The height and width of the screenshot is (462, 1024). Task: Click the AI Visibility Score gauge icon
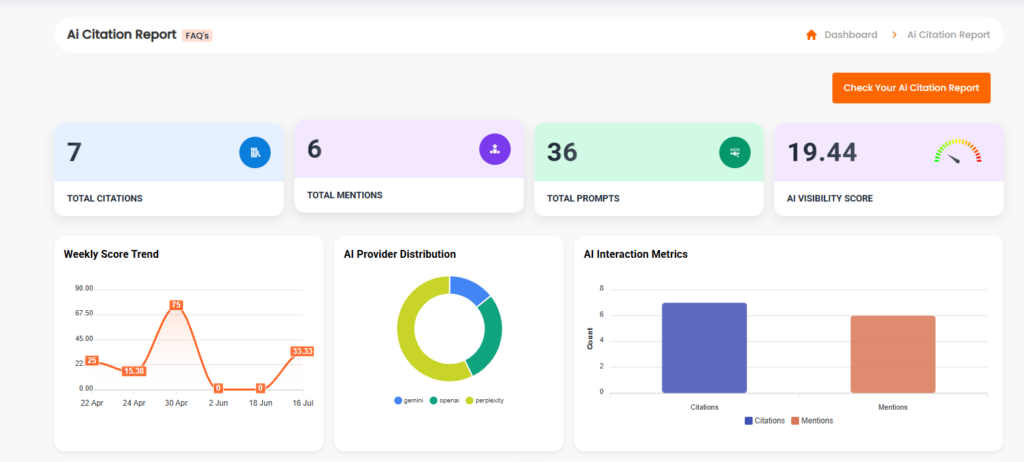tap(957, 151)
